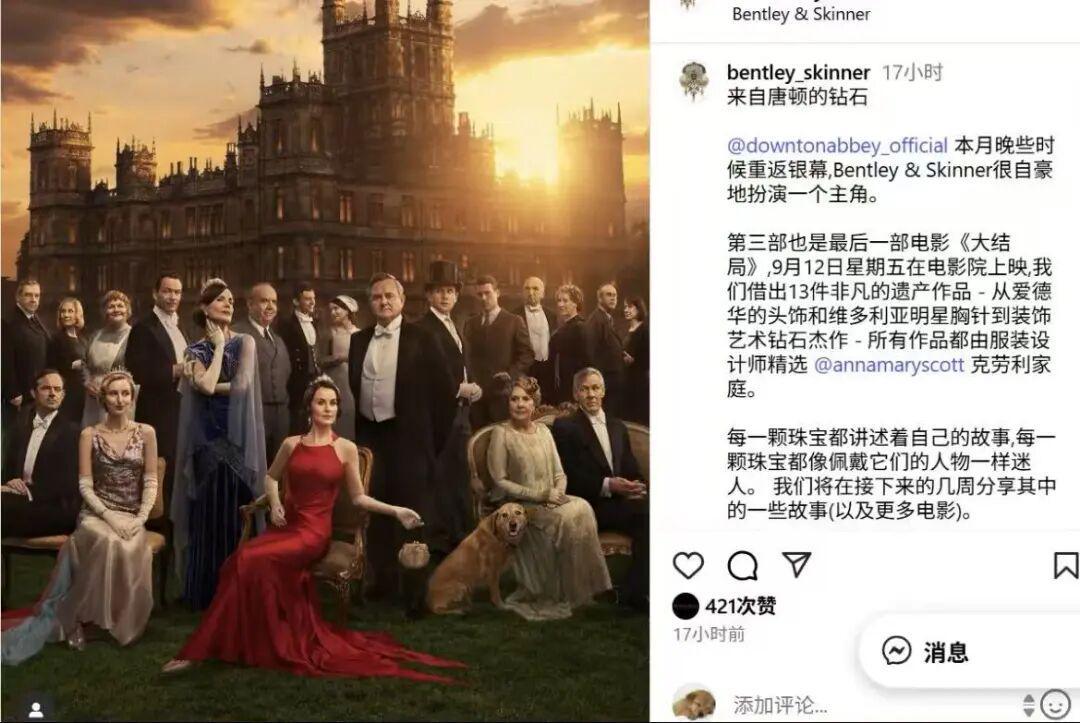Open the @downtonabbey_official mention link
1080x723 pixels.
[837, 146]
